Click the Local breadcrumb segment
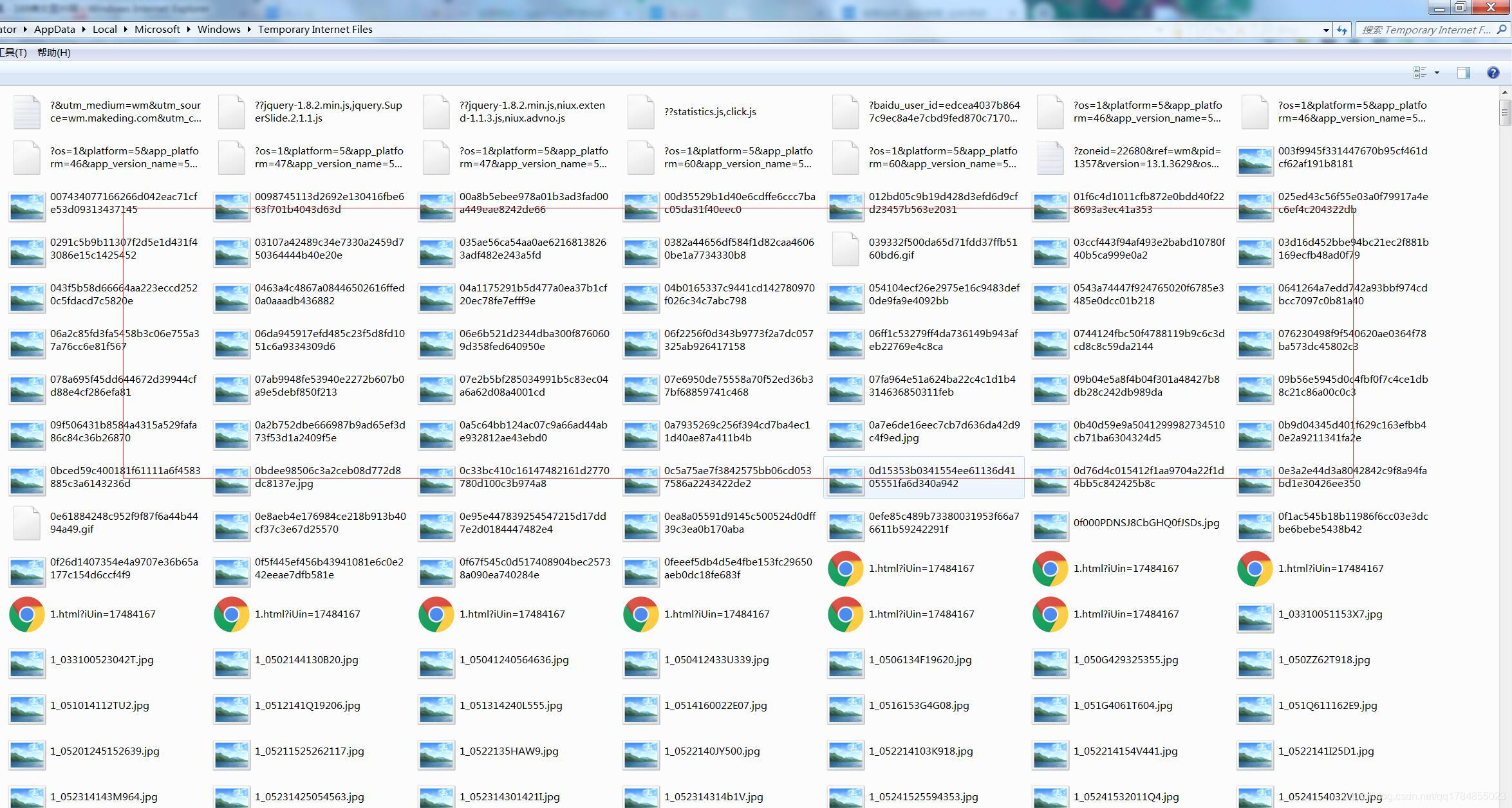The image size is (1512, 808). (104, 30)
